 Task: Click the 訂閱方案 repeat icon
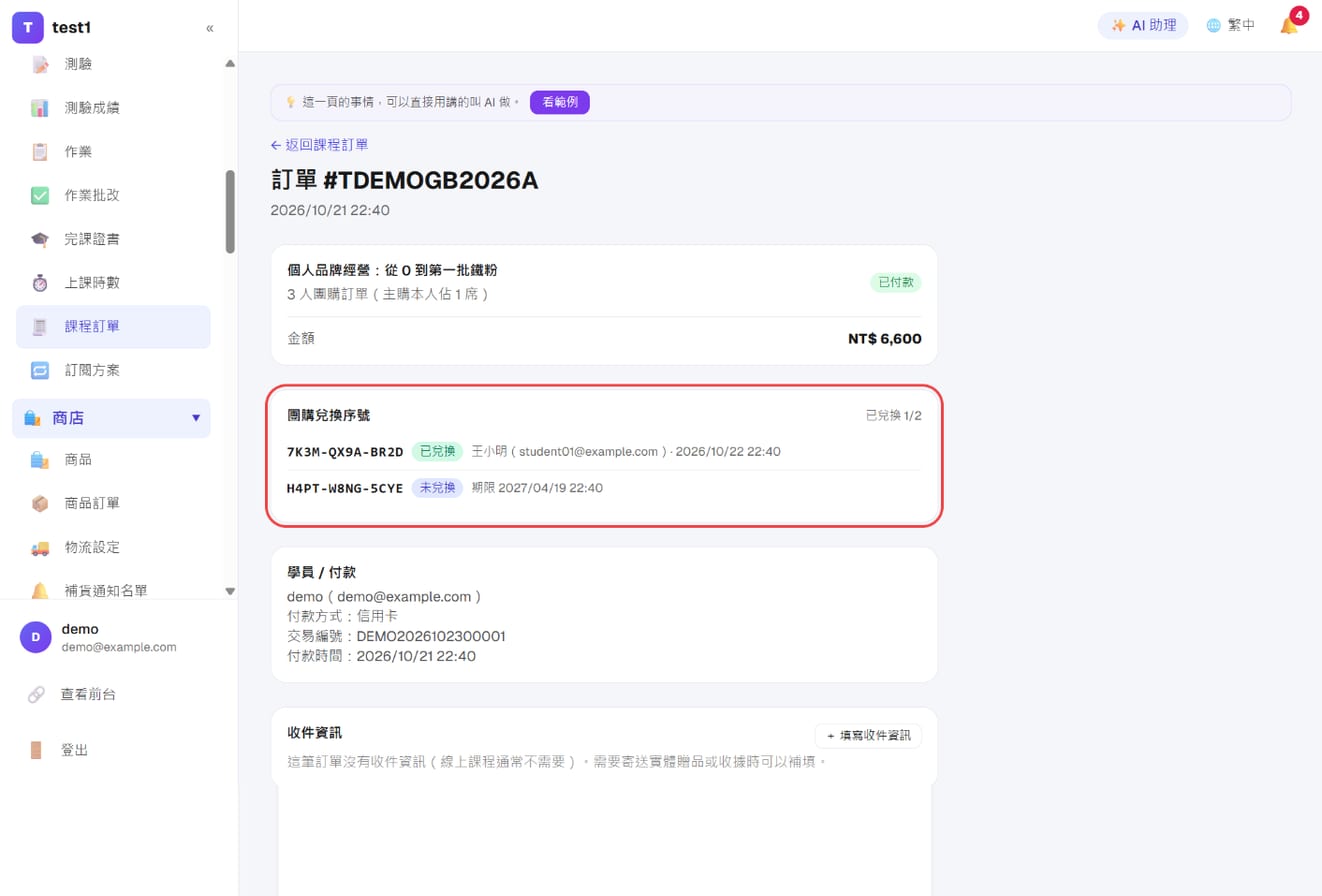click(40, 370)
